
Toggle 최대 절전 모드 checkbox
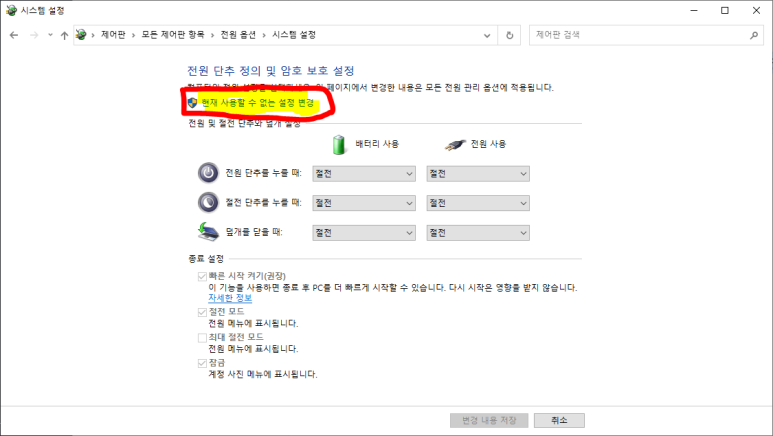[x=202, y=338]
